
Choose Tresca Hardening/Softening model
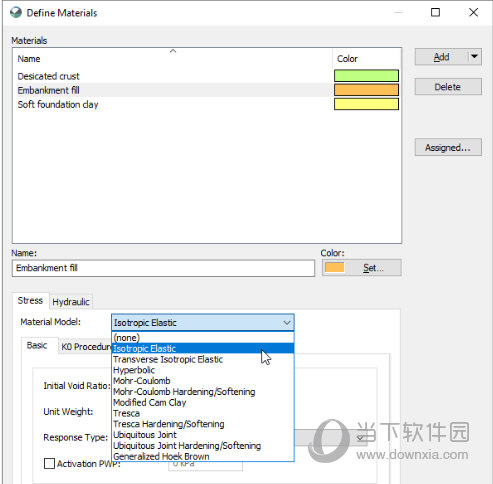coord(203,424)
